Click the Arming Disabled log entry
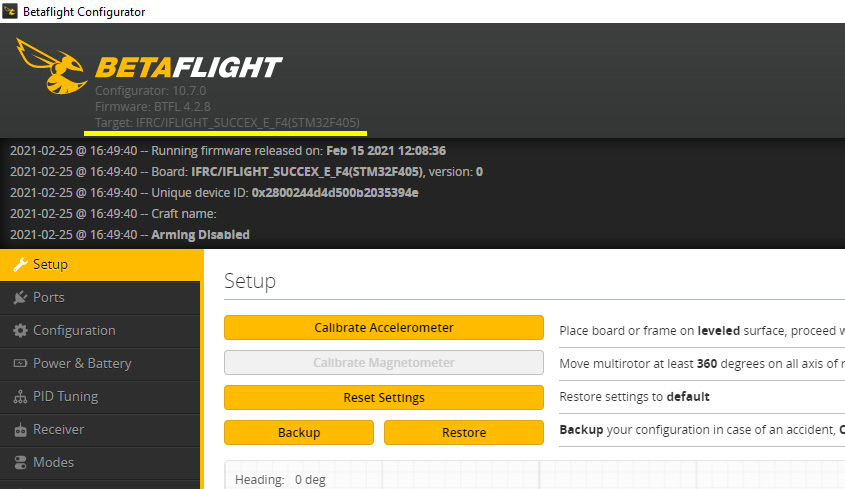This screenshot has width=845, height=489. [200, 235]
